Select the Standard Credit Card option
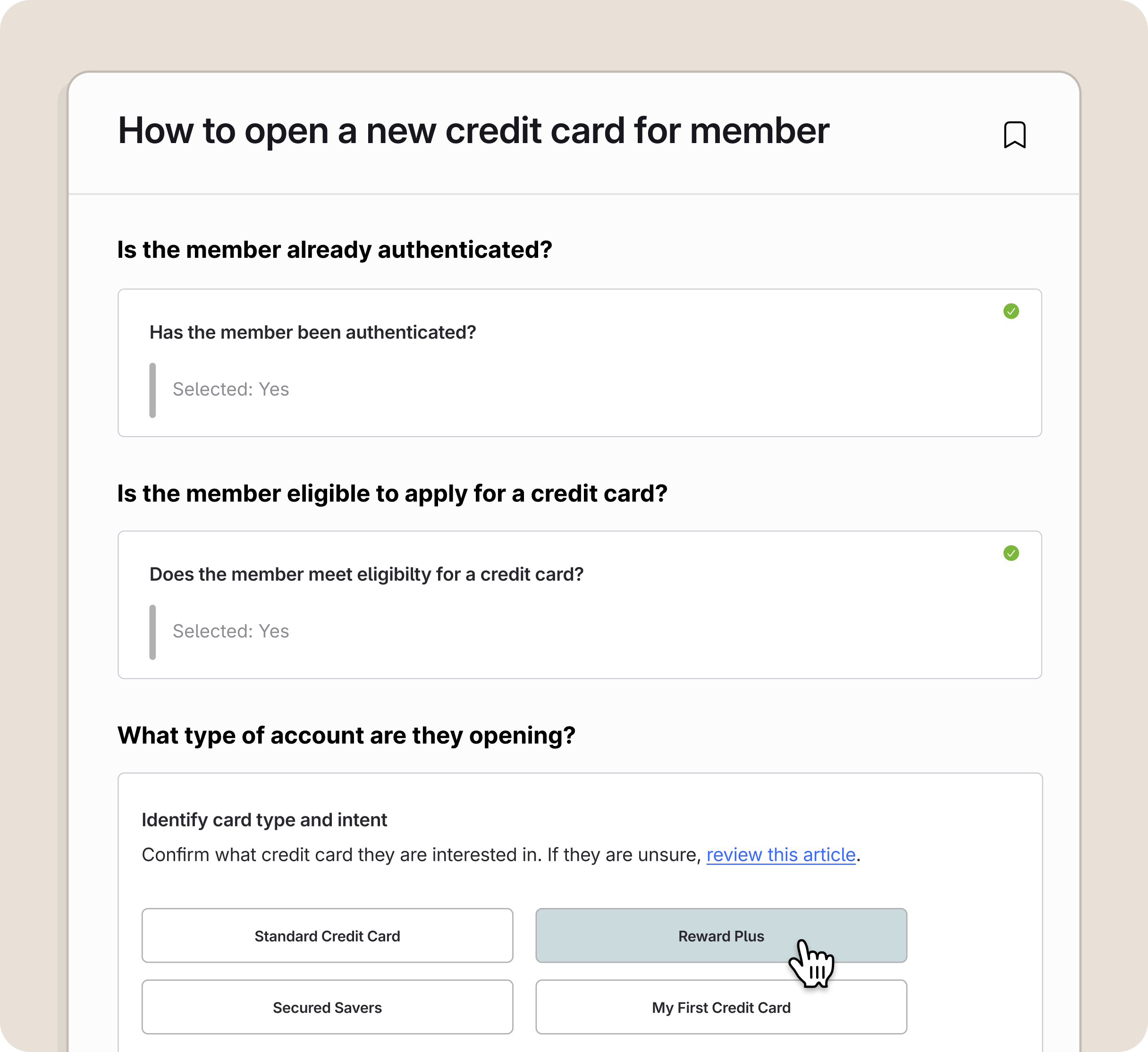The image size is (1148, 1052). 327,936
